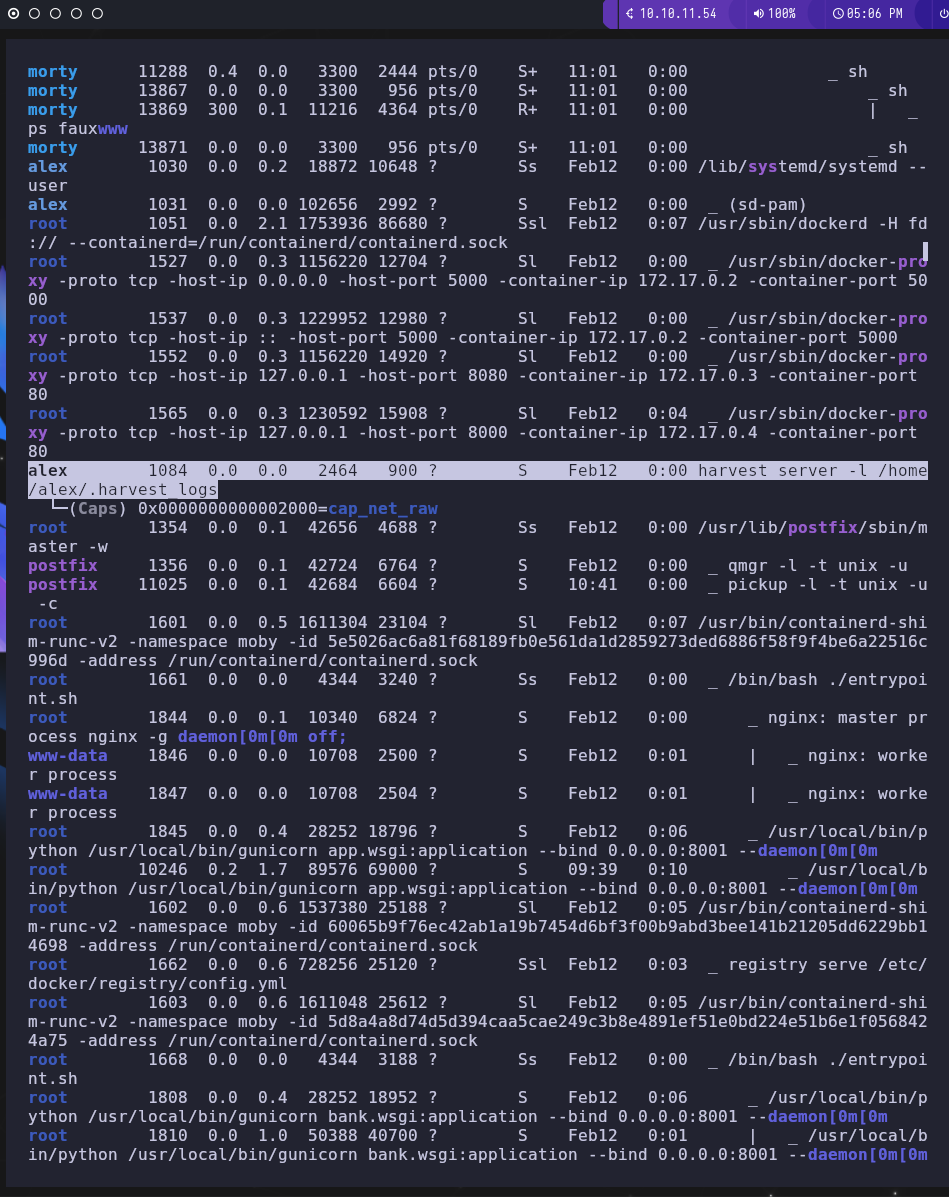Viewport: 949px width, 1197px height.
Task: Click PID 1527 docker-proxy row
Action: [168, 262]
